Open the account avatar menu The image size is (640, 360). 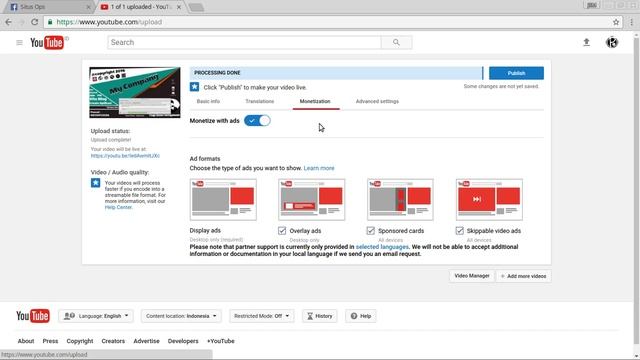[612, 42]
